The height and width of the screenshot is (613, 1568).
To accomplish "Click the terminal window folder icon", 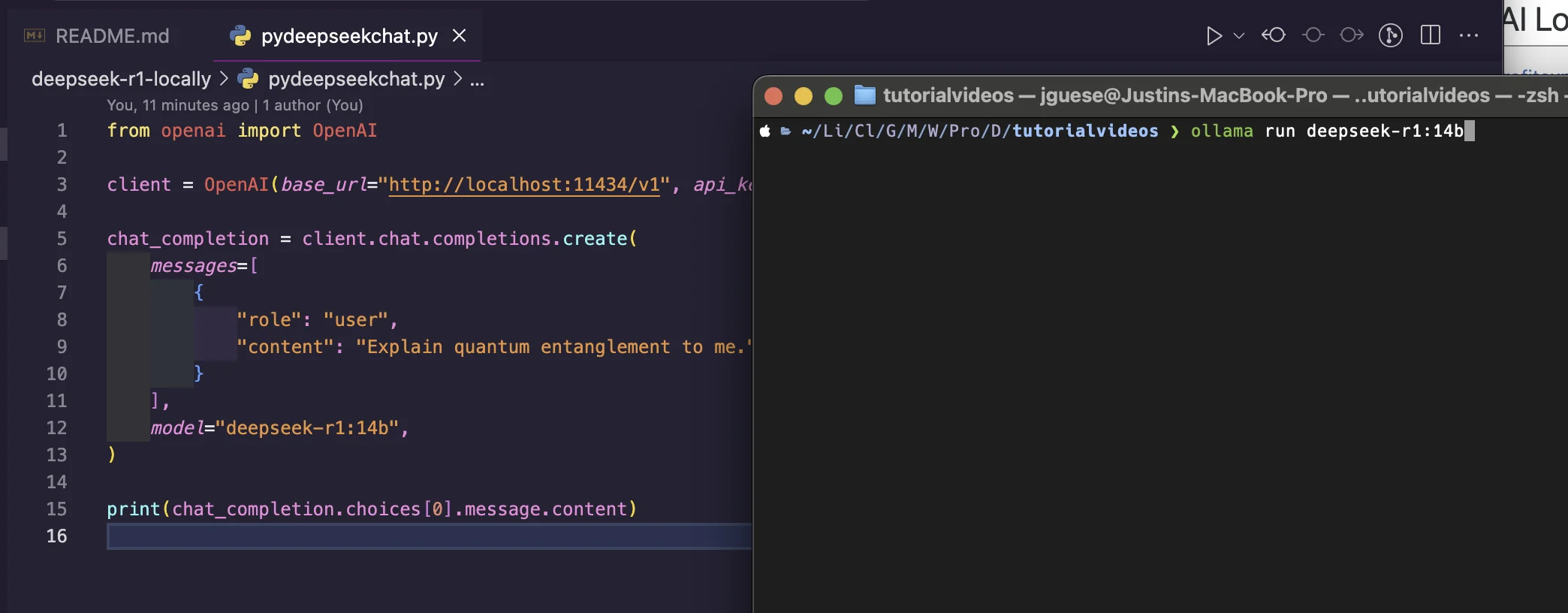I will click(865, 95).
